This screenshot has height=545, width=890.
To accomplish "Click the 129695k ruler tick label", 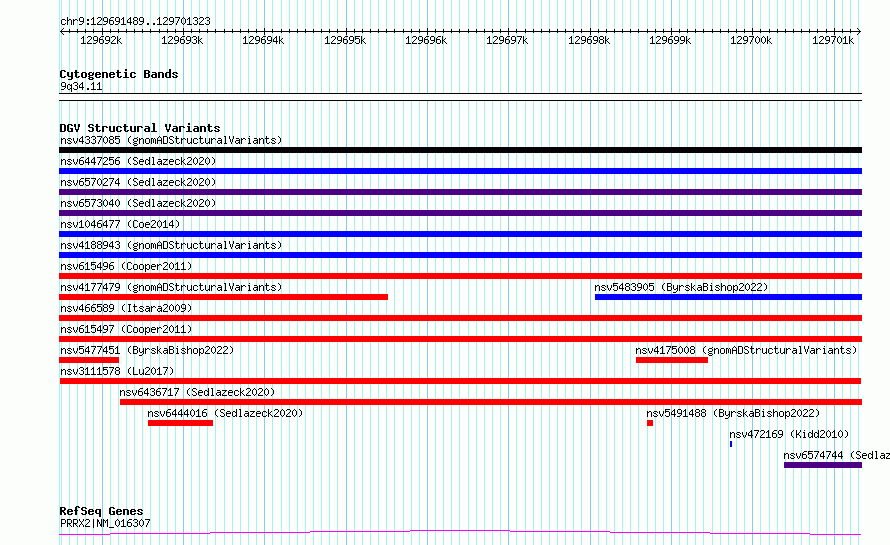I will coord(345,40).
